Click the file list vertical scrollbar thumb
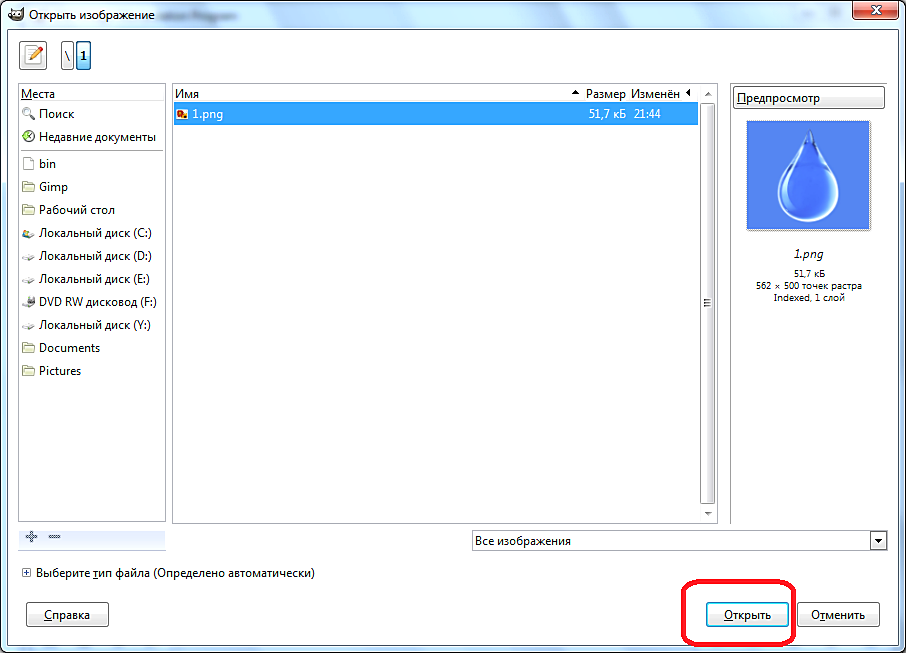This screenshot has height=653, width=906. click(708, 303)
